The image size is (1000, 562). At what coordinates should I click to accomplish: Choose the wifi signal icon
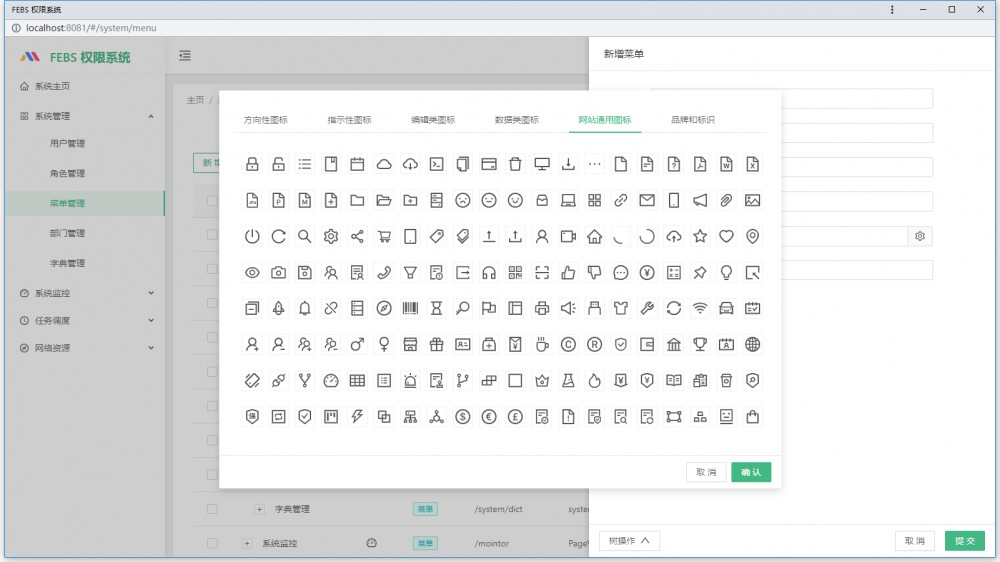[700, 309]
